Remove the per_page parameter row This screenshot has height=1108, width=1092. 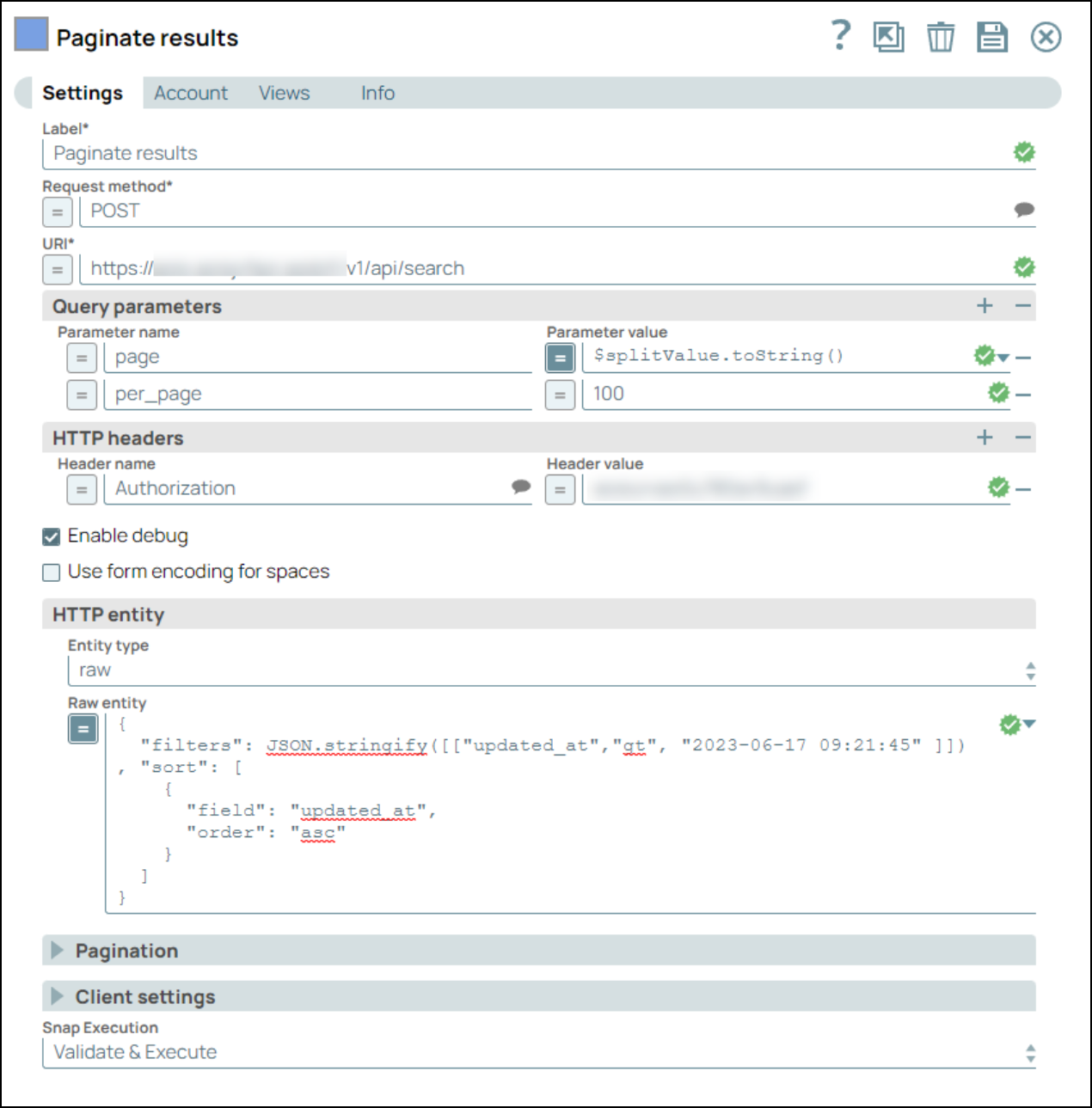tap(1023, 395)
